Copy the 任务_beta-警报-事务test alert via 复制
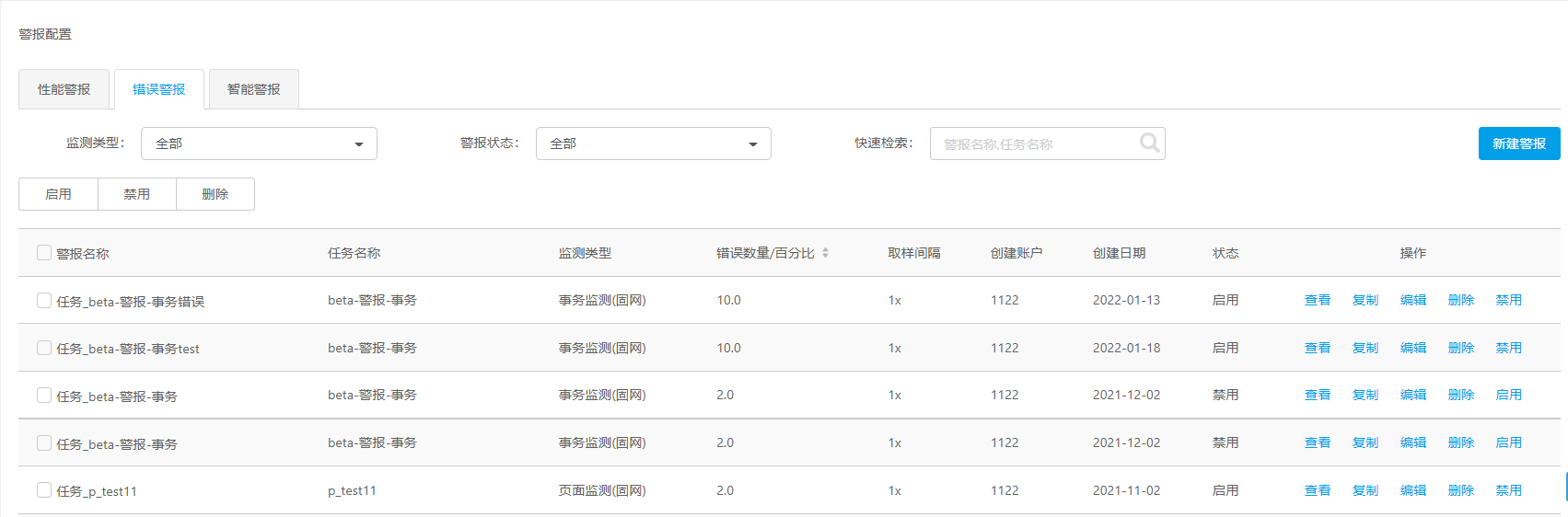Image resolution: width=1568 pixels, height=517 pixels. tap(1365, 348)
